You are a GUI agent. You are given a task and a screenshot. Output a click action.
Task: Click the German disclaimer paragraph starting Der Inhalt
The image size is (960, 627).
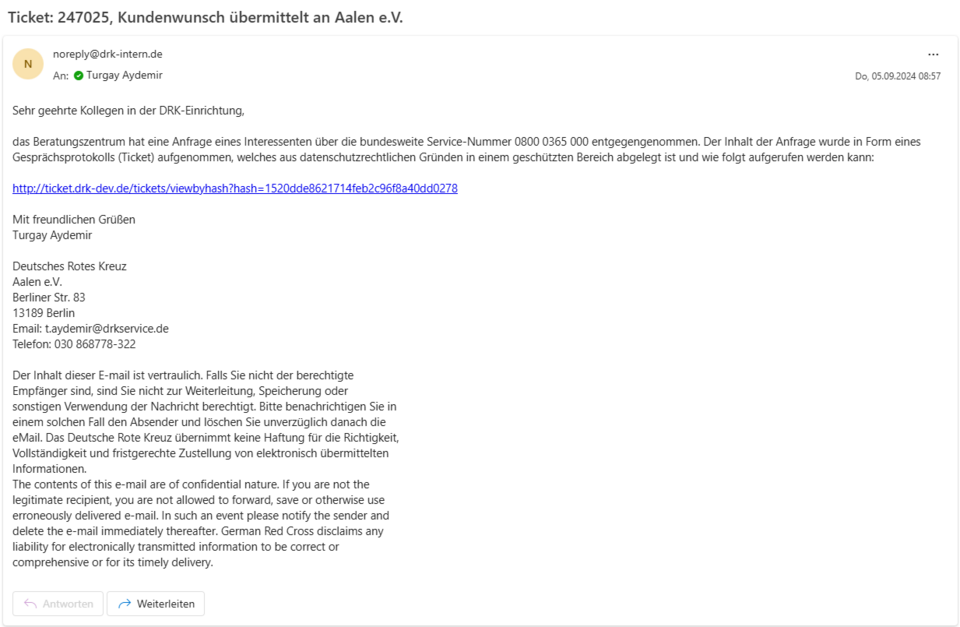(x=206, y=422)
